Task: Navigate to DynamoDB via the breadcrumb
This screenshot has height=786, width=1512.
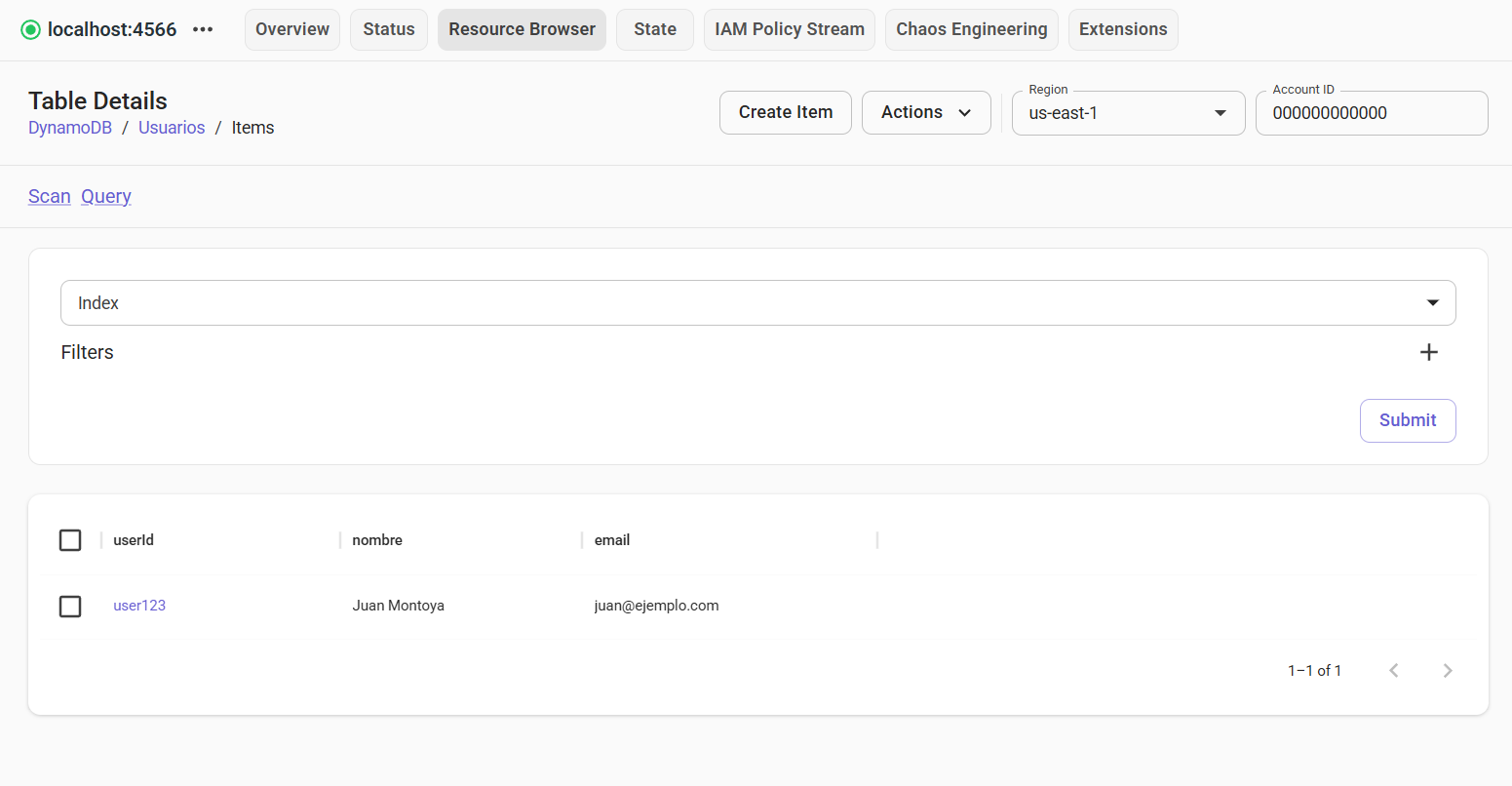Action: click(x=69, y=127)
